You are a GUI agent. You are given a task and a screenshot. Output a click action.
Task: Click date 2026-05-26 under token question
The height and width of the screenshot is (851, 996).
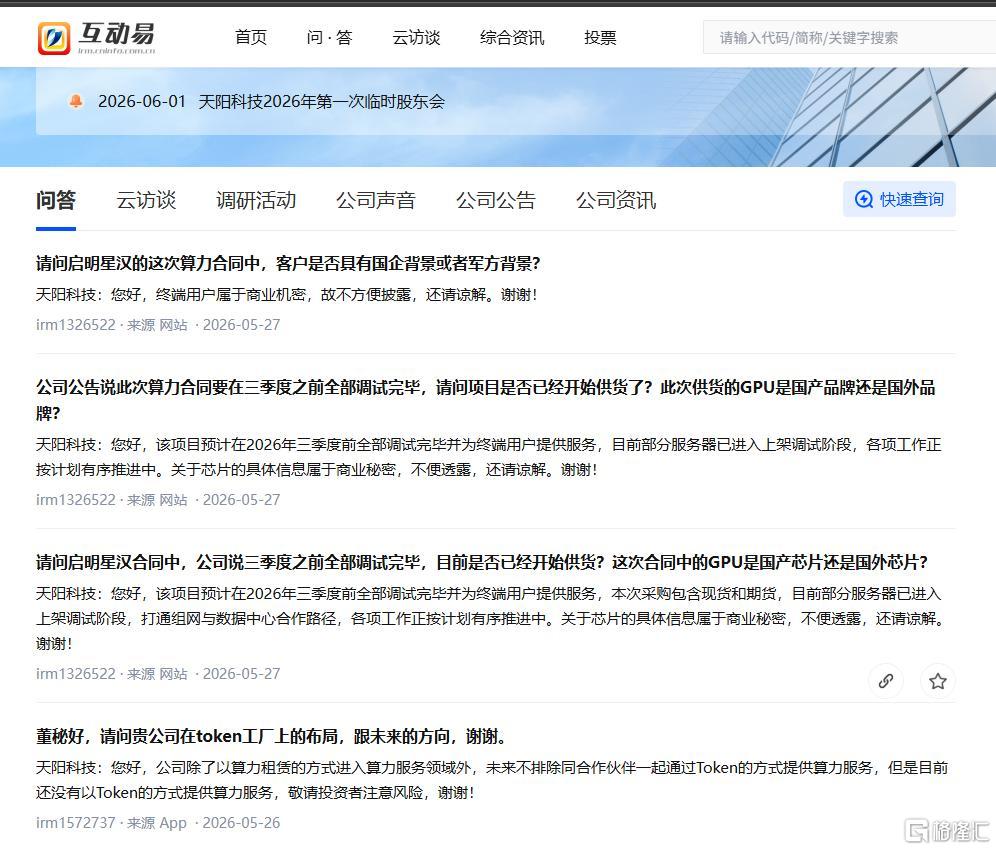point(241,823)
